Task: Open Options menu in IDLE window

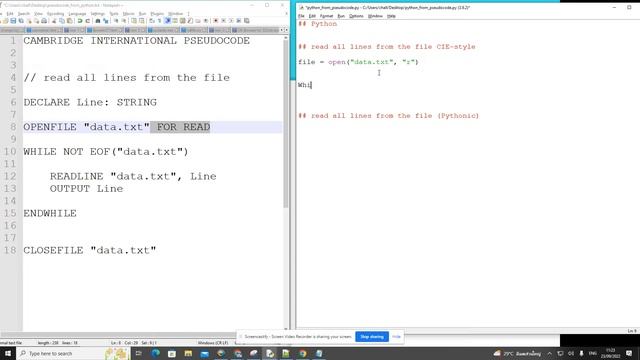Action: 356,16
